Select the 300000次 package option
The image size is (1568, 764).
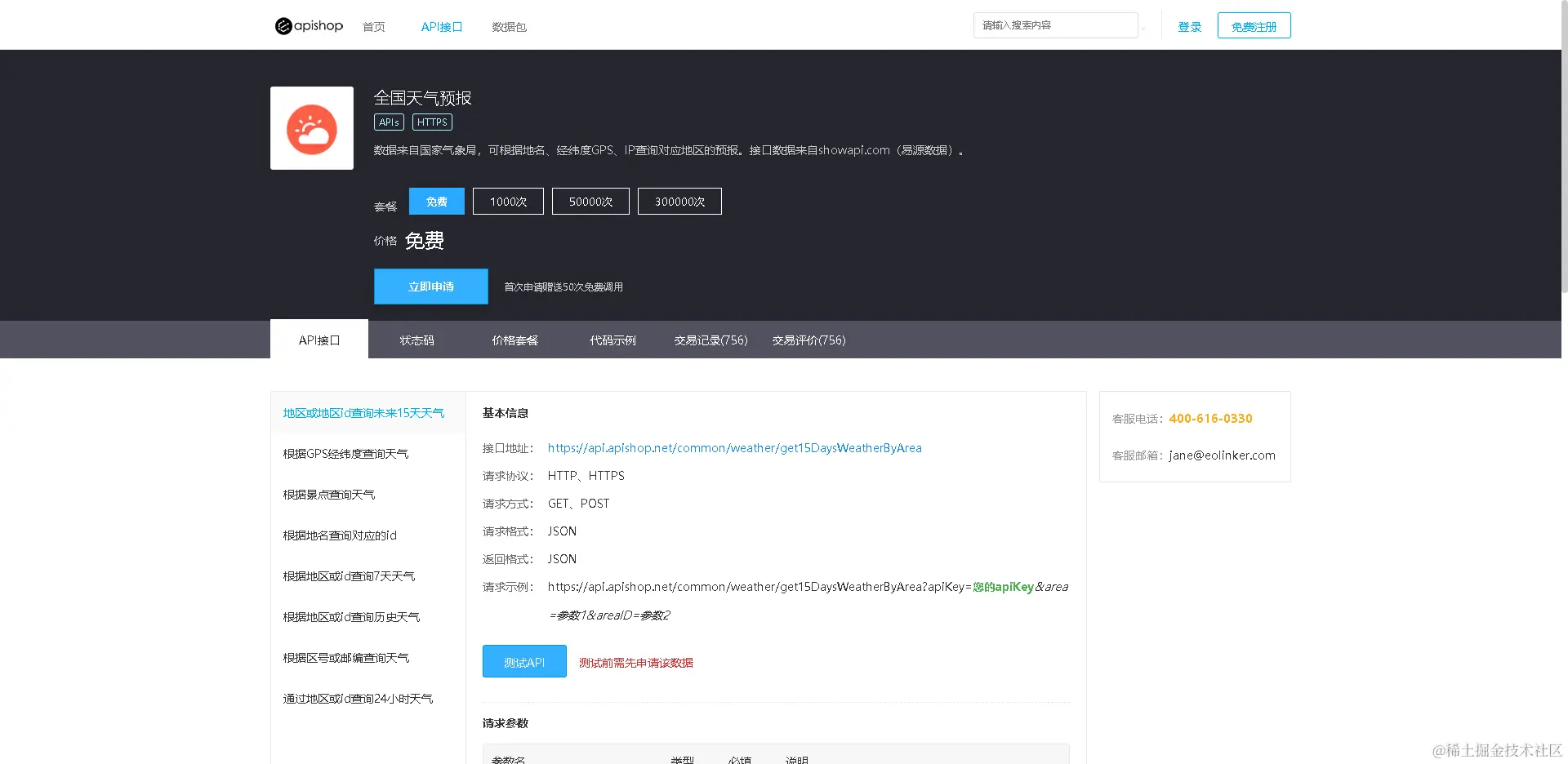click(679, 202)
